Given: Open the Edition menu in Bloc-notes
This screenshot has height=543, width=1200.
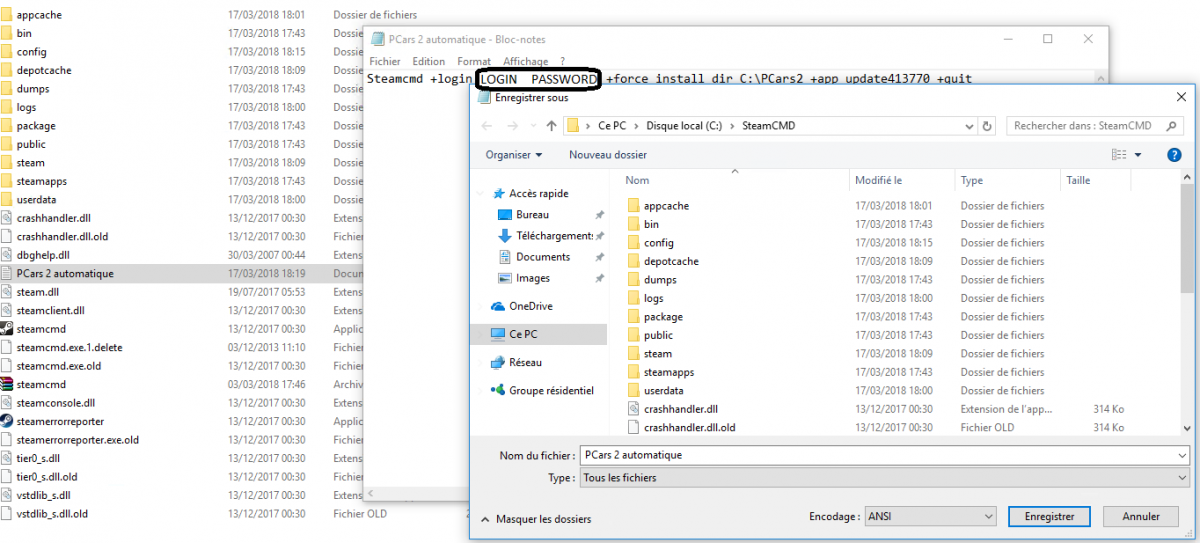Looking at the screenshot, I should tap(429, 62).
